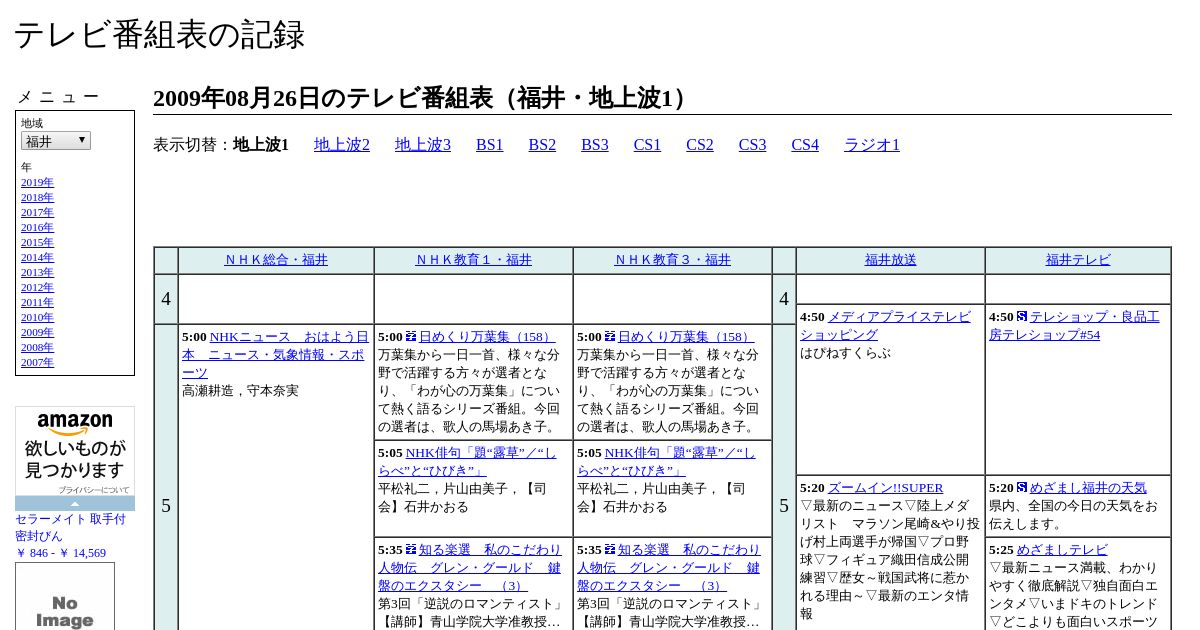The height and width of the screenshot is (630, 1200).
Task: Open the 2010年 archive link
Action: point(37,317)
